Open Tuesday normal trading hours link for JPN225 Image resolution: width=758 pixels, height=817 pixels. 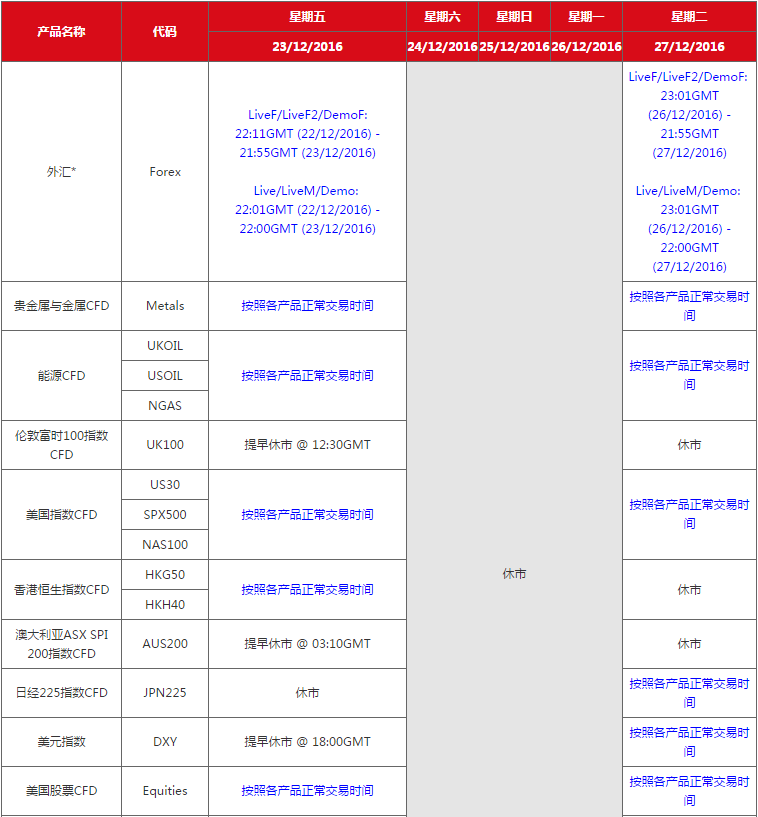click(689, 693)
